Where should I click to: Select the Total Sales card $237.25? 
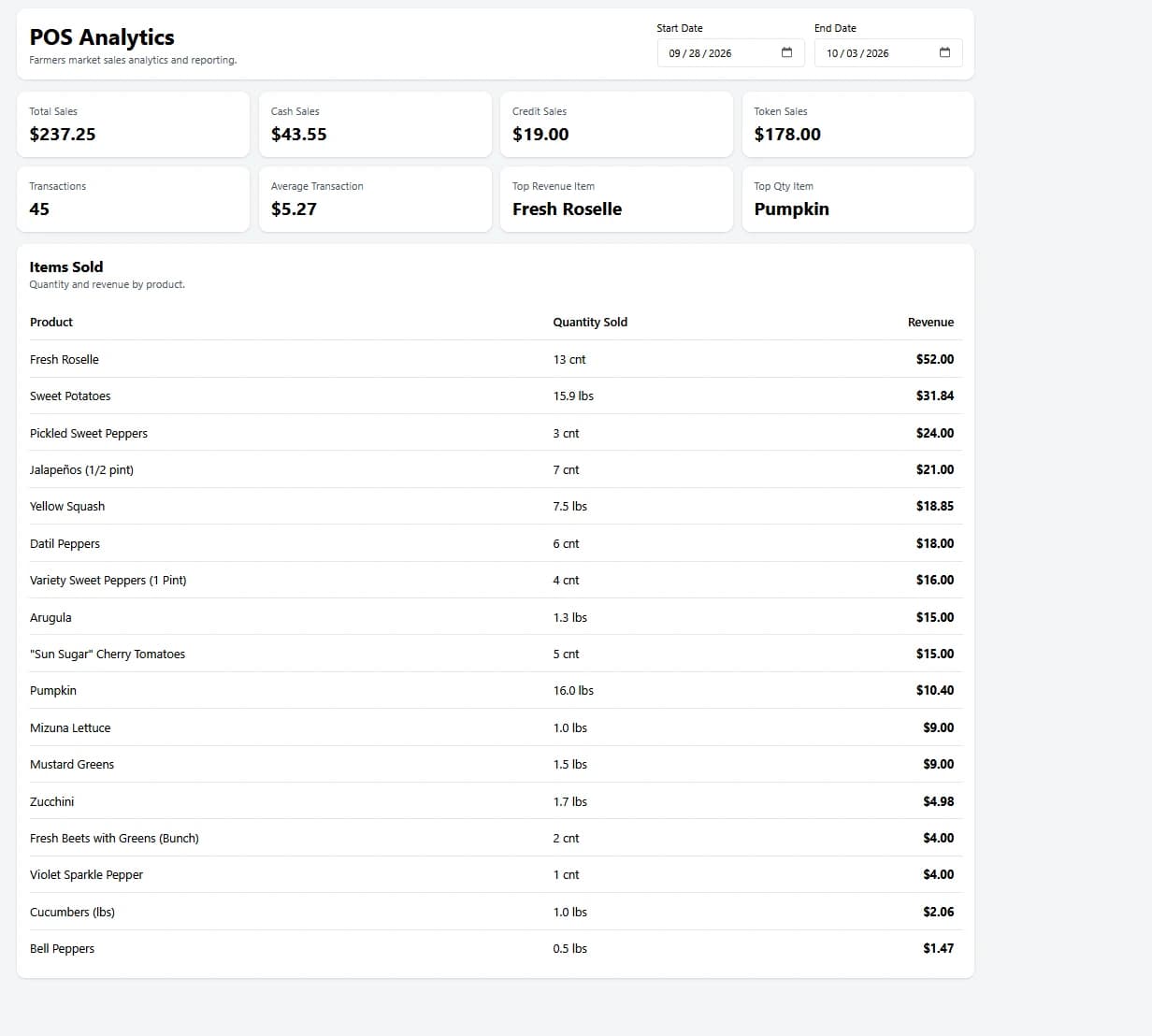(x=133, y=124)
